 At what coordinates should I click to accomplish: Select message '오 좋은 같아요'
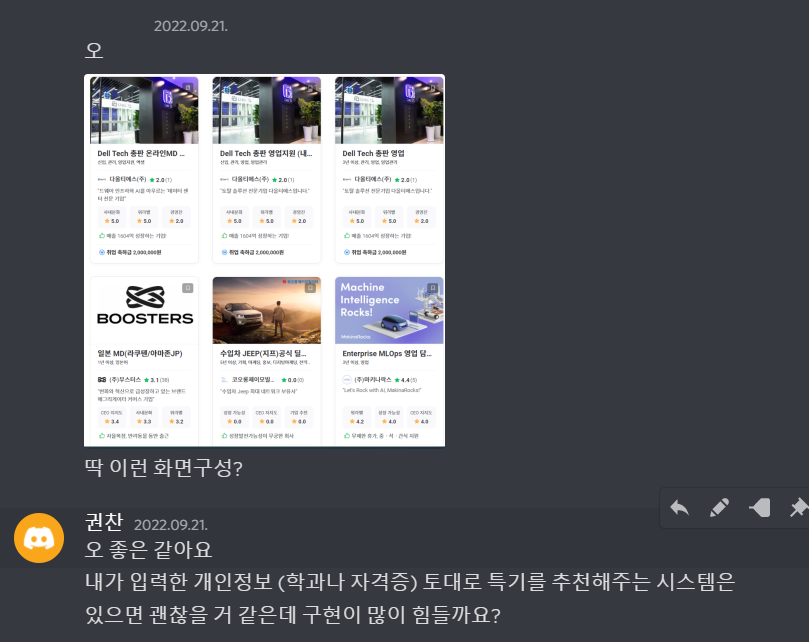pyautogui.click(x=149, y=550)
